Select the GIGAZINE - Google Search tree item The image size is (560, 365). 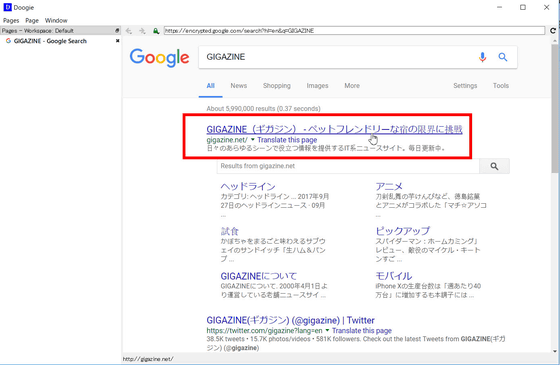[x=50, y=41]
